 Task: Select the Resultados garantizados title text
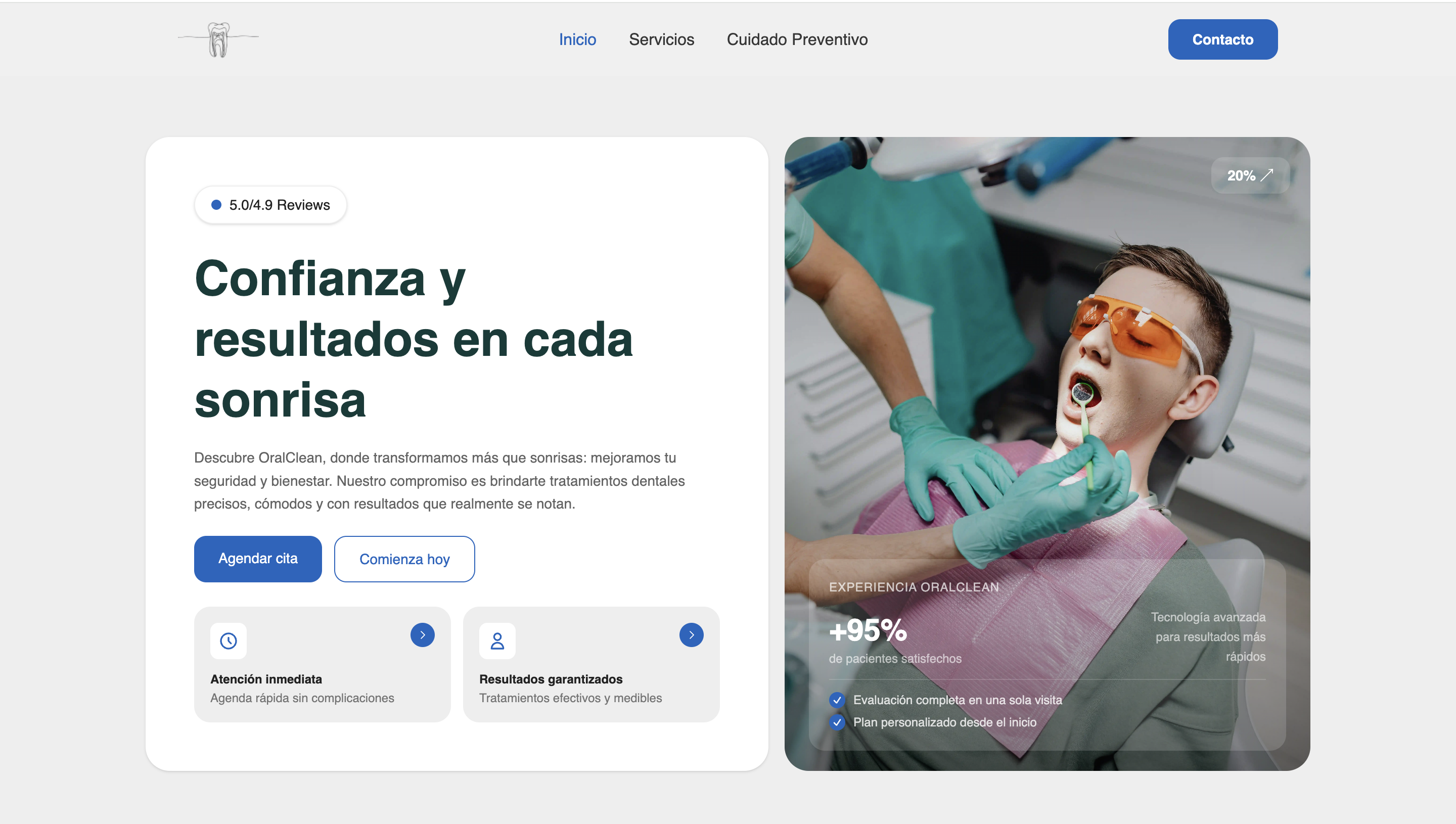[551, 679]
